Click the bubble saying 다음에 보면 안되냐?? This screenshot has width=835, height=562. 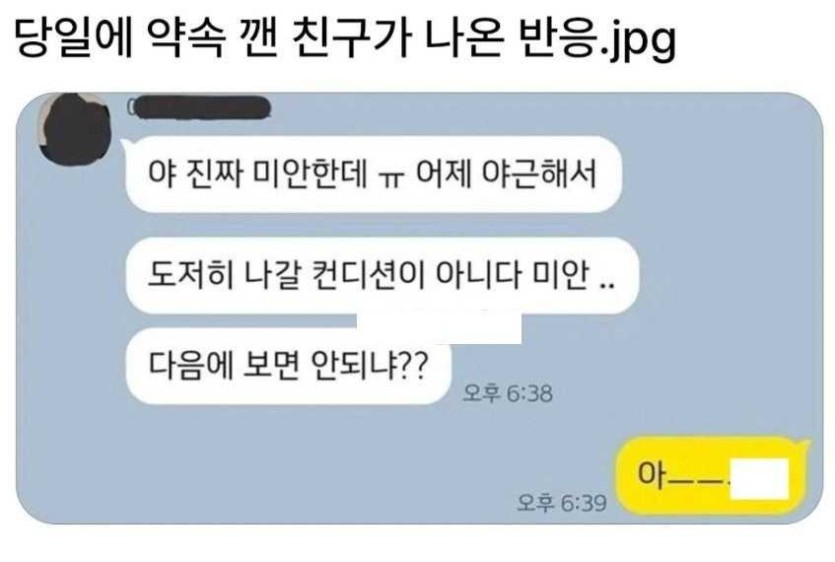[288, 366]
